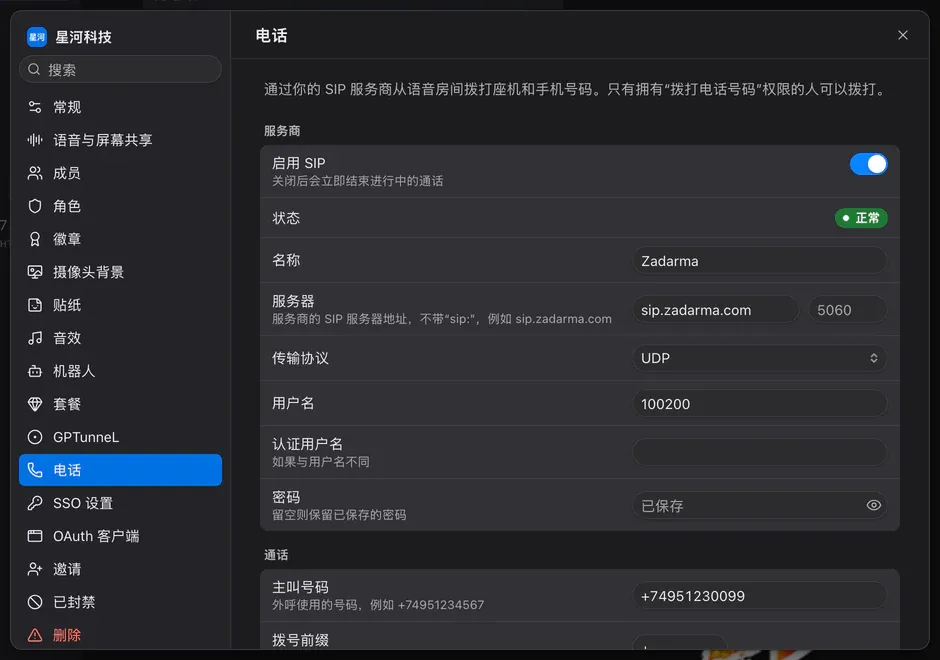The width and height of the screenshot is (940, 660).
Task: Click the 星河科技 workspace logo icon
Action: pyautogui.click(x=37, y=37)
